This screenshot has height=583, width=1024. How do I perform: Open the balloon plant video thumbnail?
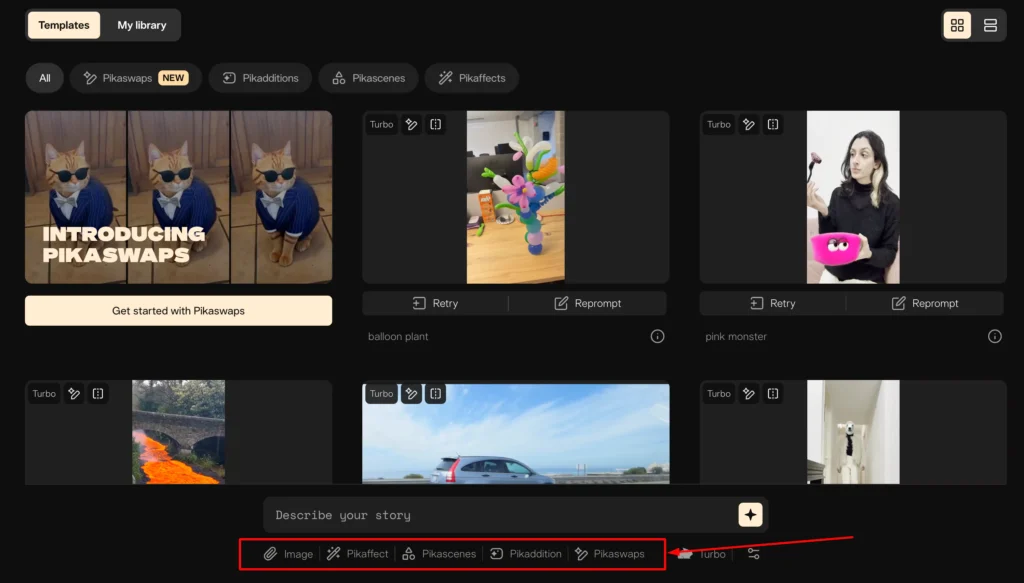coord(515,197)
